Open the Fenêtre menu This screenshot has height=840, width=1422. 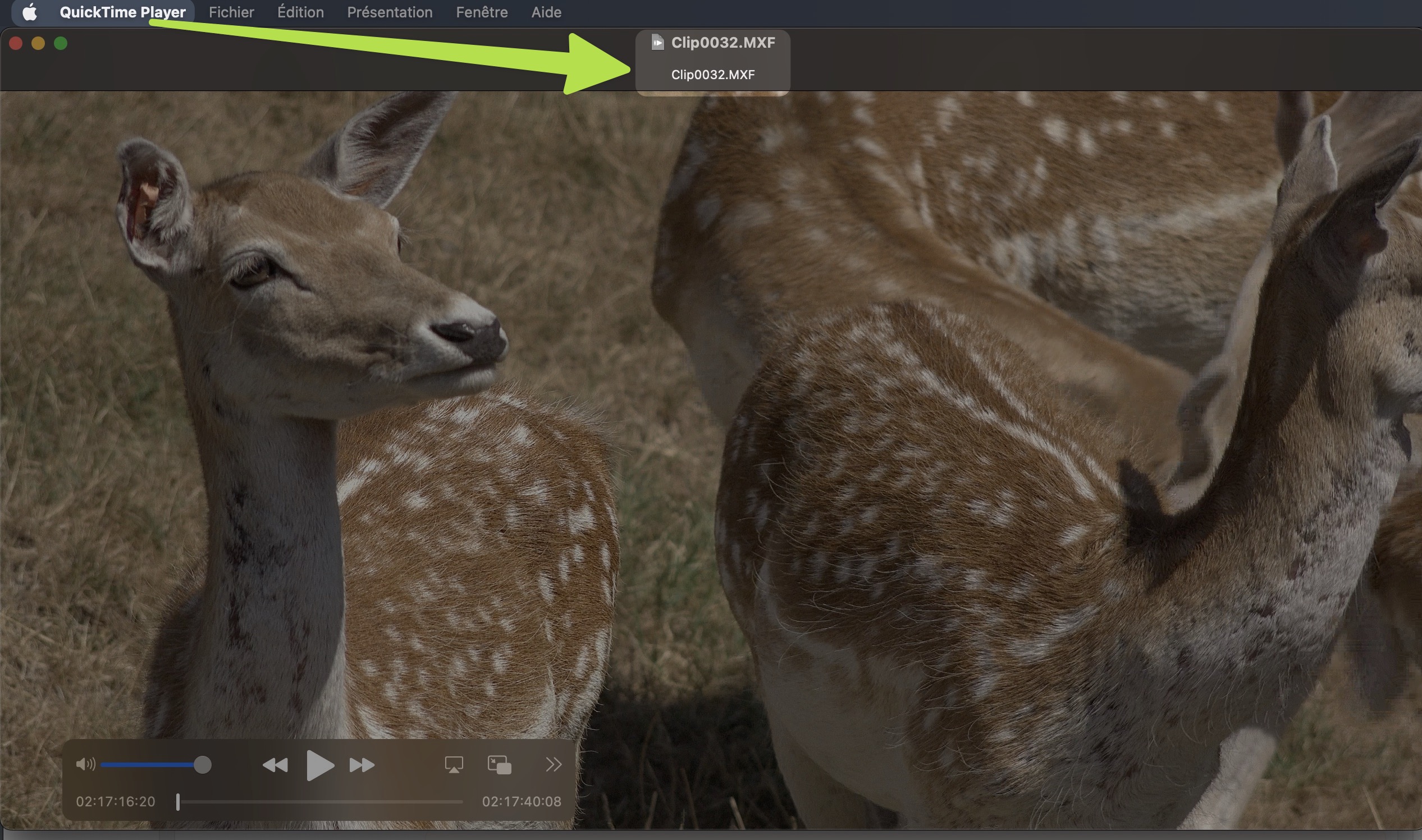pos(481,12)
